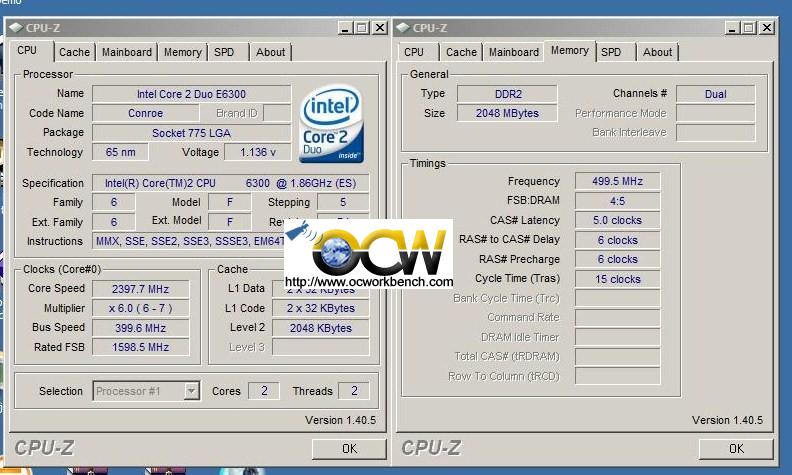Click the FSB:DRAM ratio value '4:5'
This screenshot has height=475, width=792.
click(x=617, y=201)
